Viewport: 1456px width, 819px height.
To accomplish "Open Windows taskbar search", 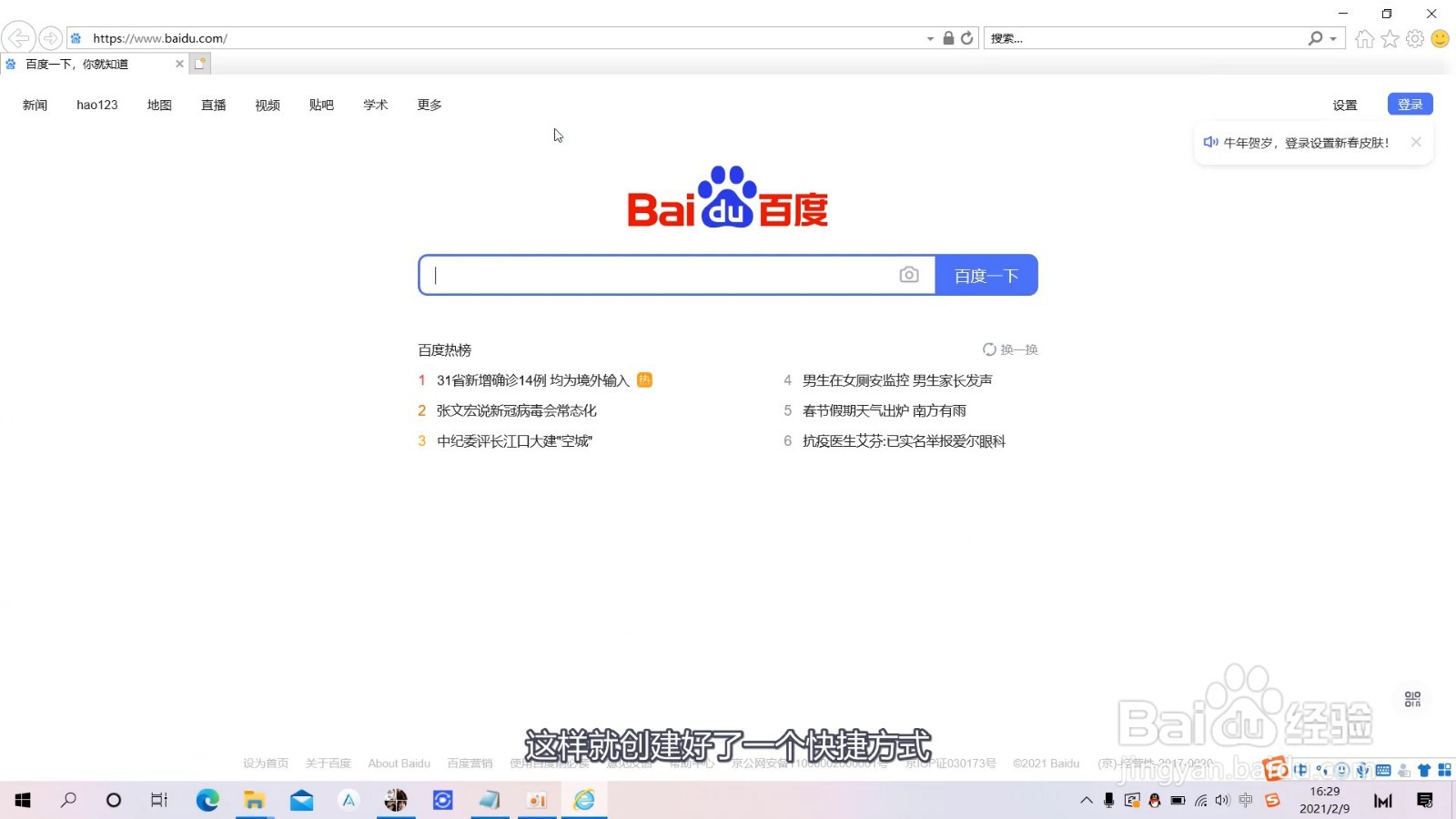I will click(68, 800).
